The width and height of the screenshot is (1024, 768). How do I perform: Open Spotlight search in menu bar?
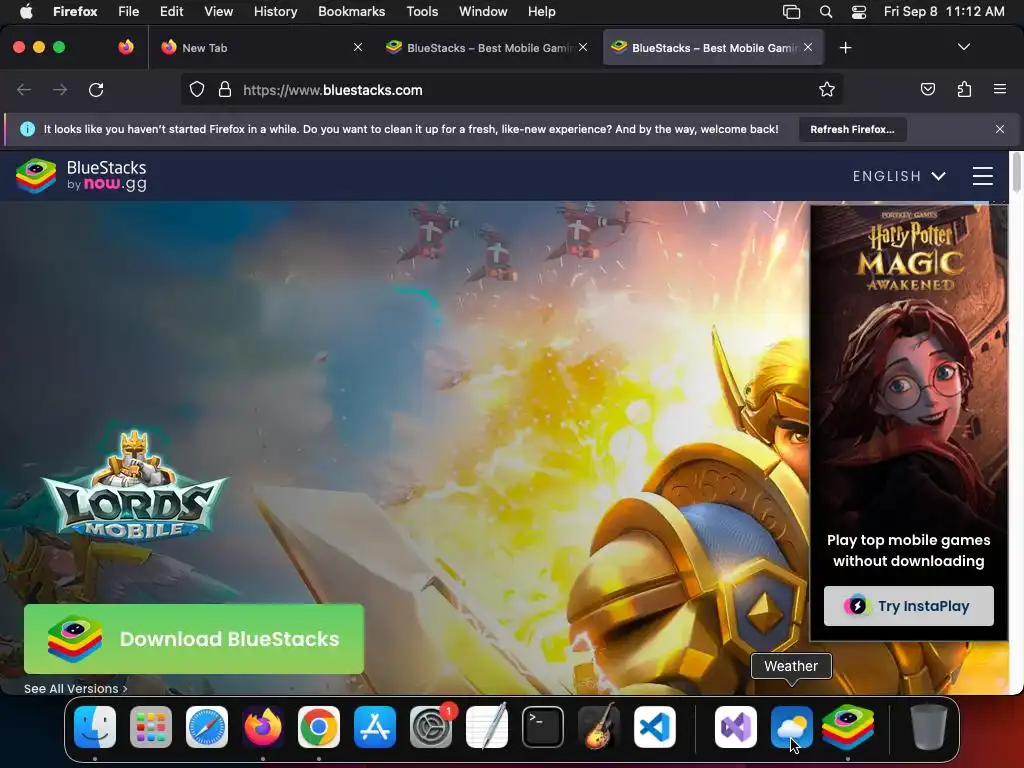click(825, 11)
